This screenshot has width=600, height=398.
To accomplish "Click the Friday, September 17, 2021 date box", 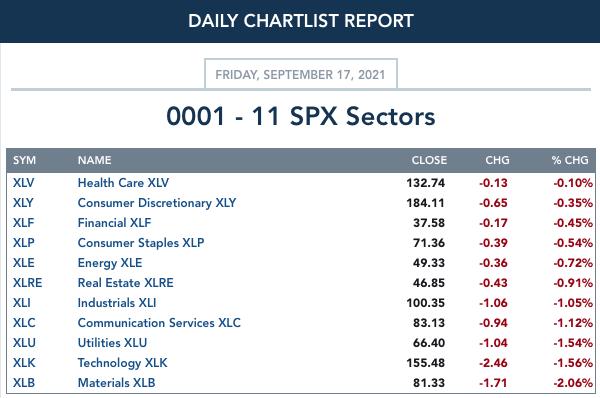I will pyautogui.click(x=301, y=74).
